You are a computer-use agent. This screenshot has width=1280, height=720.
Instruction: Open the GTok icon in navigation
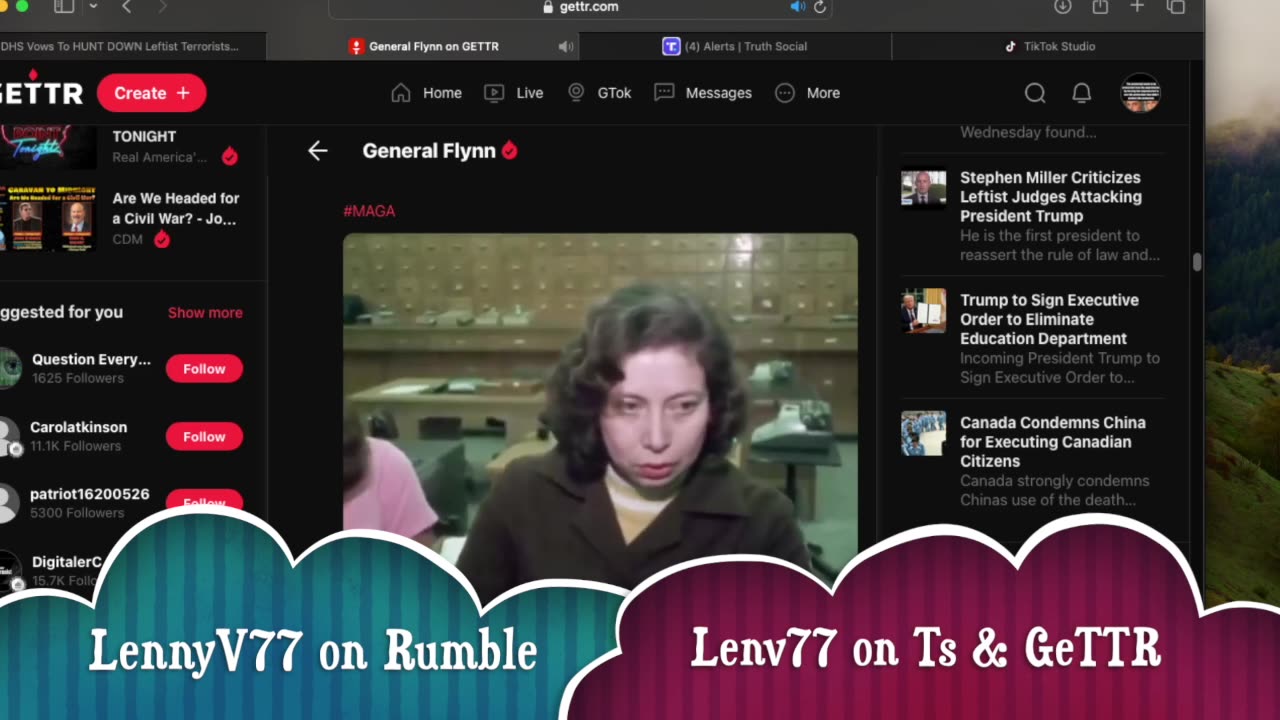pos(576,92)
